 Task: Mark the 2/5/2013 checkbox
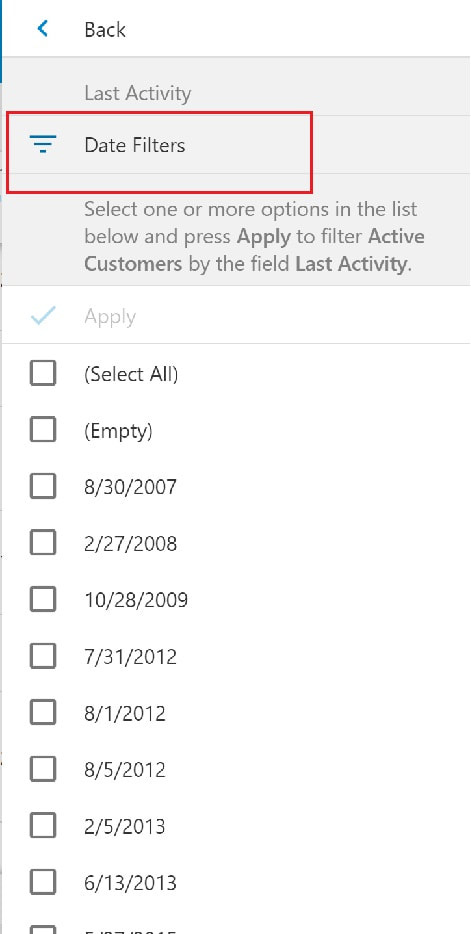coord(43,826)
